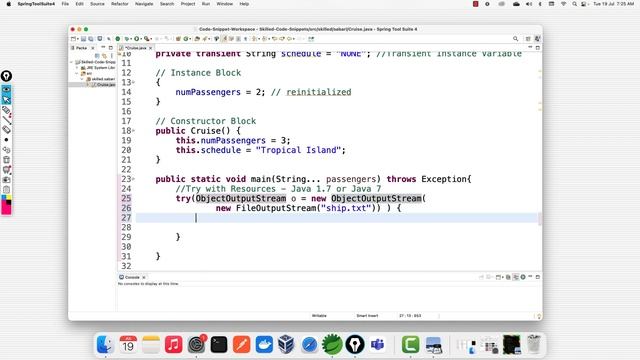Open the Project menu
Screen dimensions: 640x360
click(188, 4)
